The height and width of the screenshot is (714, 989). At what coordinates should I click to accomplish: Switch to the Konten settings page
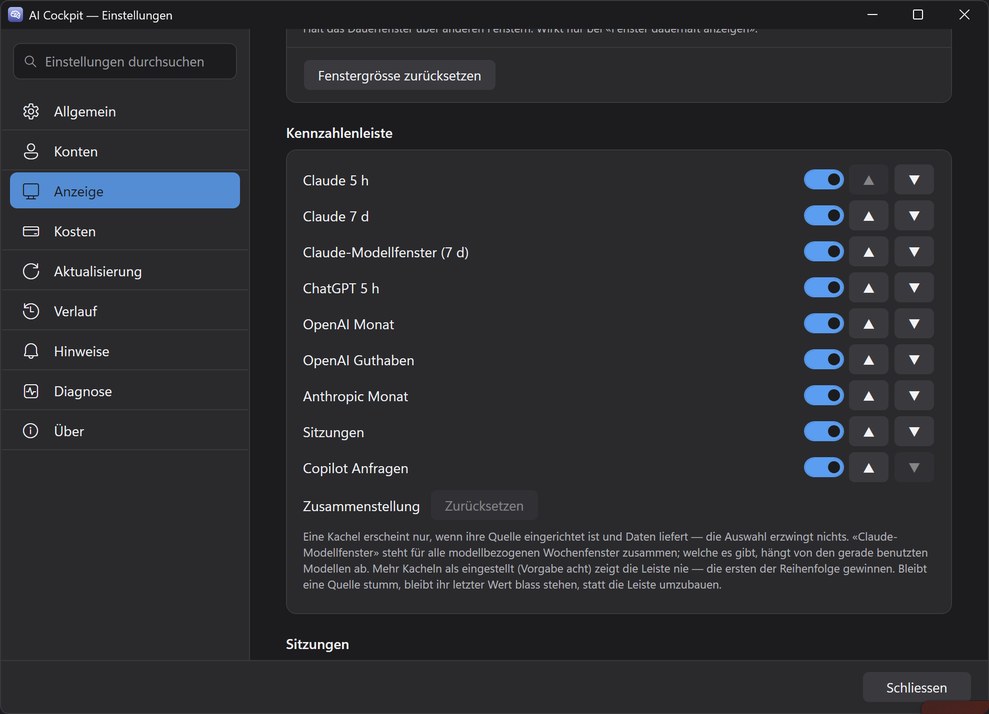(125, 151)
